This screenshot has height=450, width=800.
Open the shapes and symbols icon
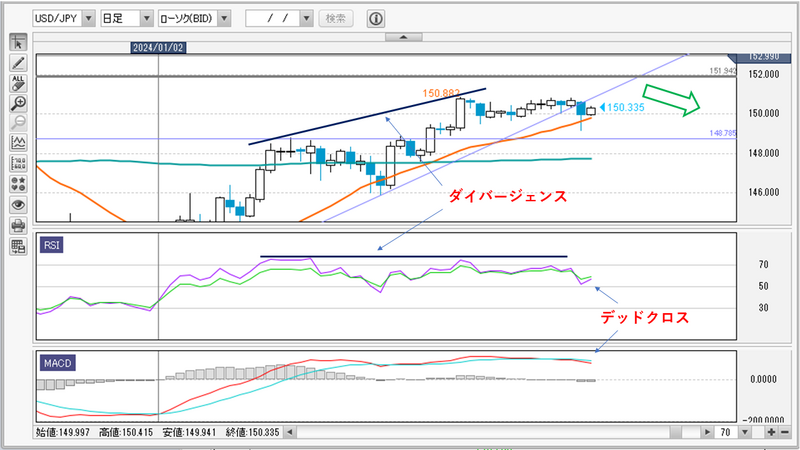pyautogui.click(x=18, y=184)
